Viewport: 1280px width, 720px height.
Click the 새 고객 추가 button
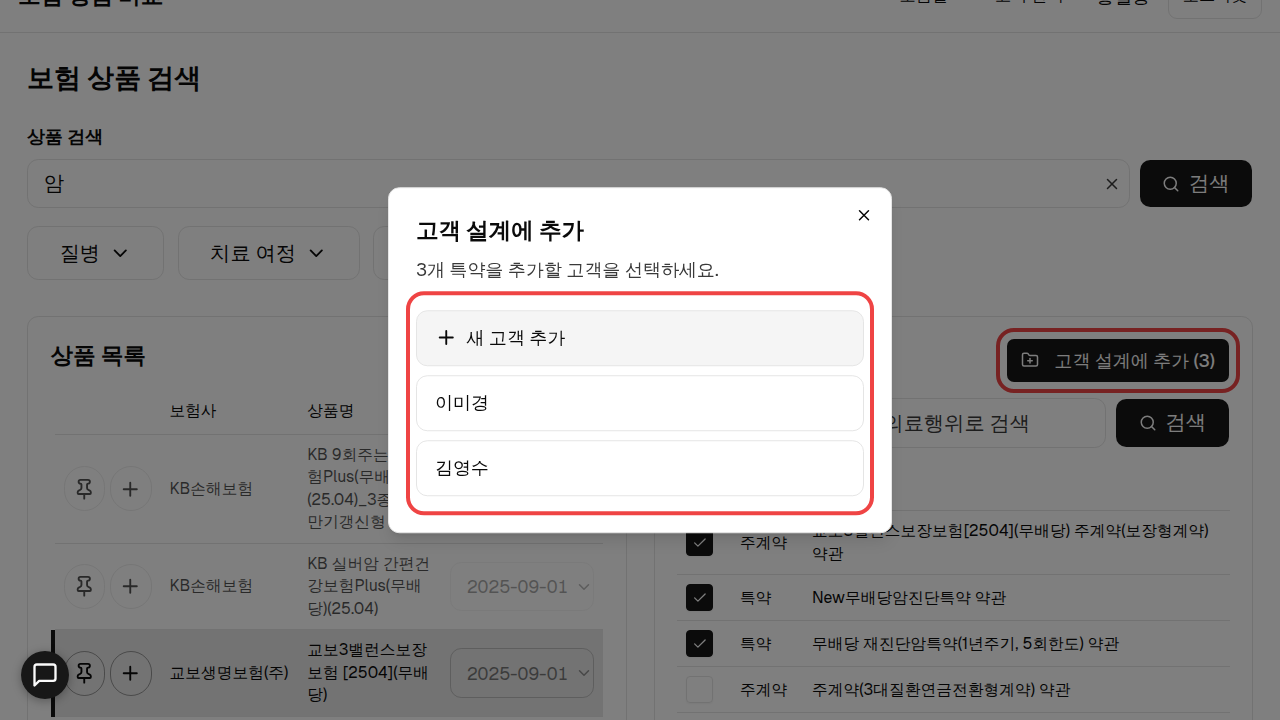click(640, 338)
